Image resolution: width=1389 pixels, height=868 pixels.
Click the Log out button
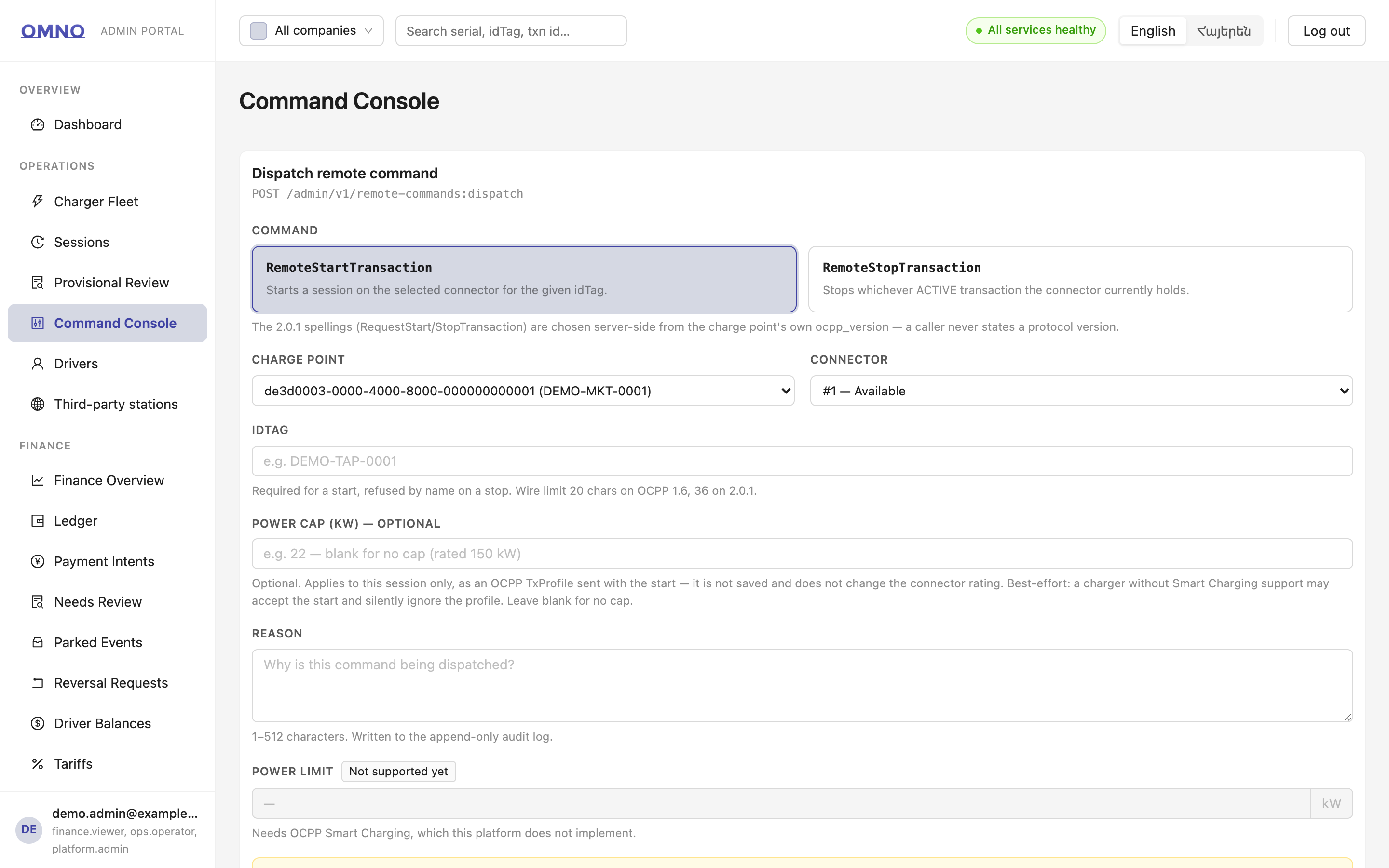1326,31
